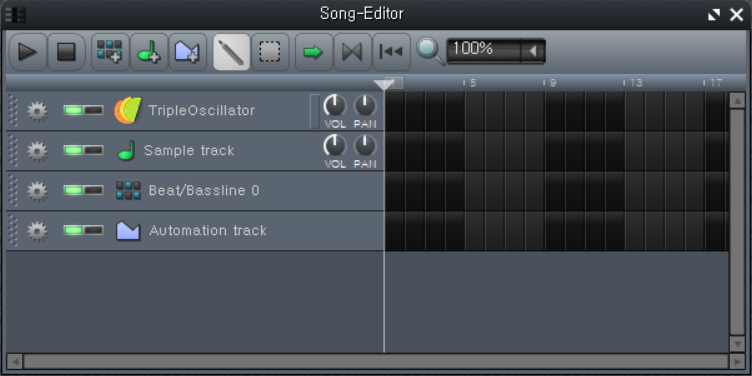Screen dimensions: 752x376
Task: Select the Beat/Bassline 0 label
Action: pyautogui.click(x=204, y=190)
